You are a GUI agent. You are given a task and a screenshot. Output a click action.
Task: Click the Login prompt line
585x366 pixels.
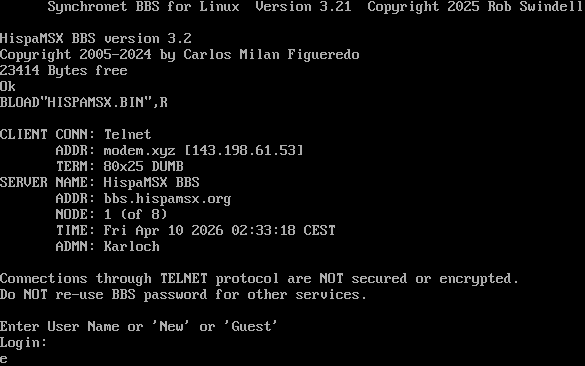pos(24,342)
